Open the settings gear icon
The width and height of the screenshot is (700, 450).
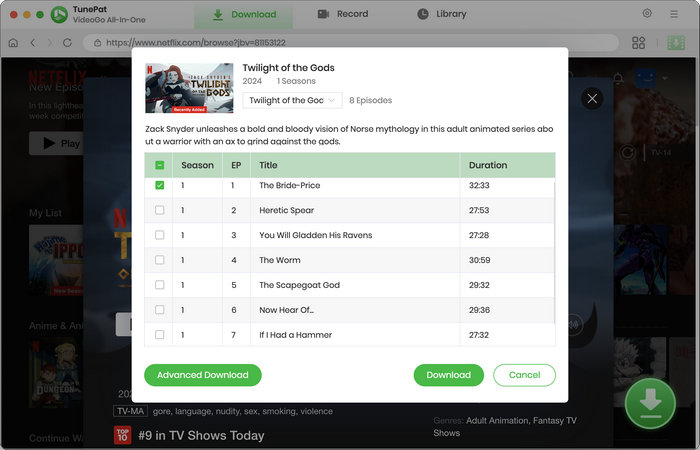647,13
